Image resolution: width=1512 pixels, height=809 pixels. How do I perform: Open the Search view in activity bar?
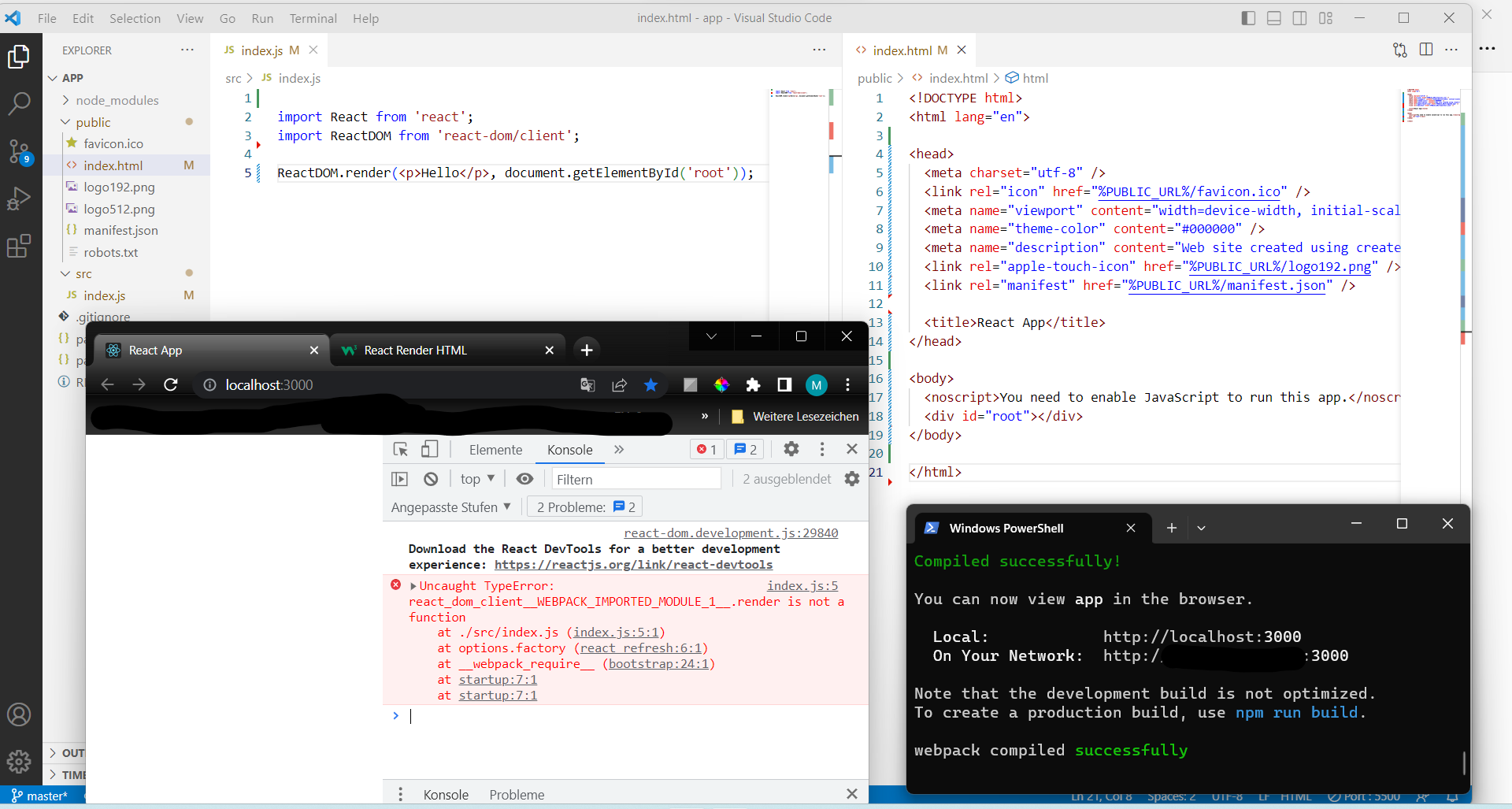tap(19, 103)
